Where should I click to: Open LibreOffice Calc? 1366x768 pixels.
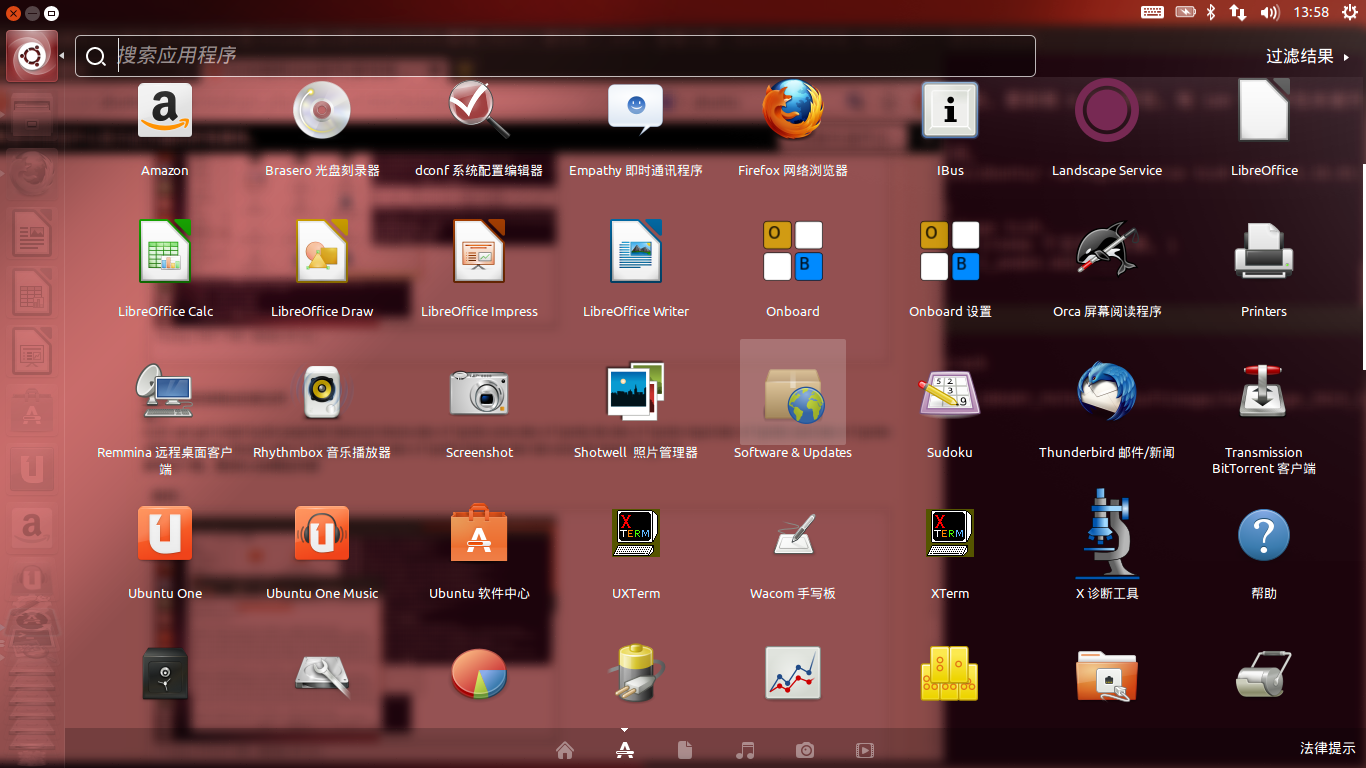[x=165, y=251]
